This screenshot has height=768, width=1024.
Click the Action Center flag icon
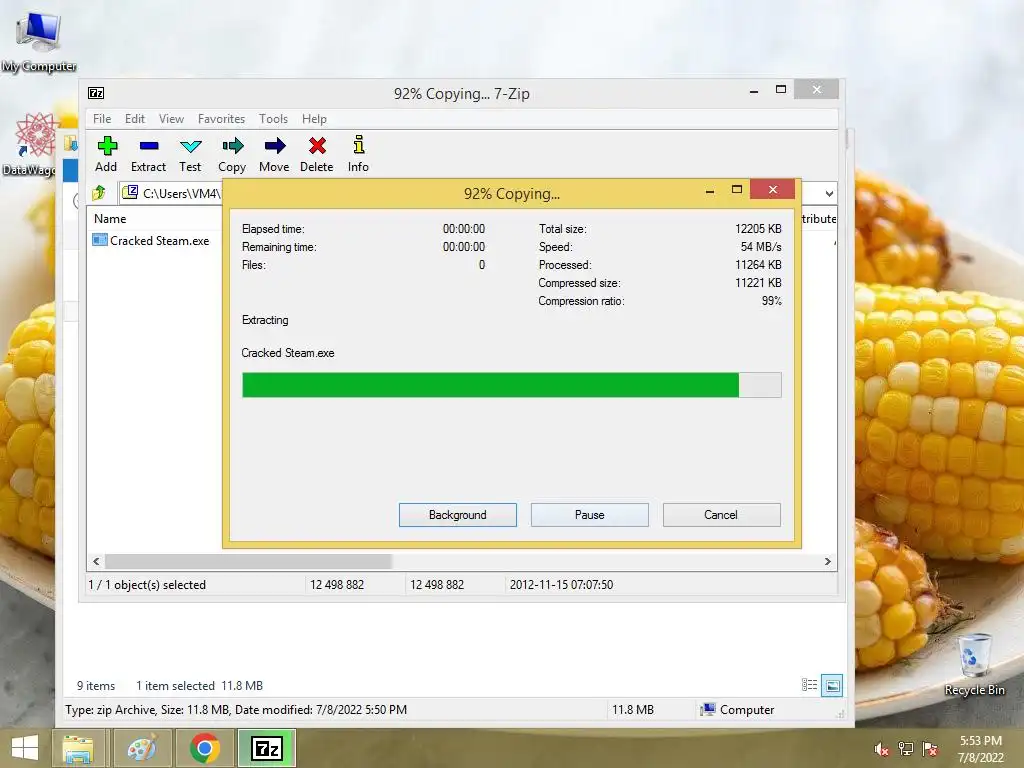click(x=930, y=749)
